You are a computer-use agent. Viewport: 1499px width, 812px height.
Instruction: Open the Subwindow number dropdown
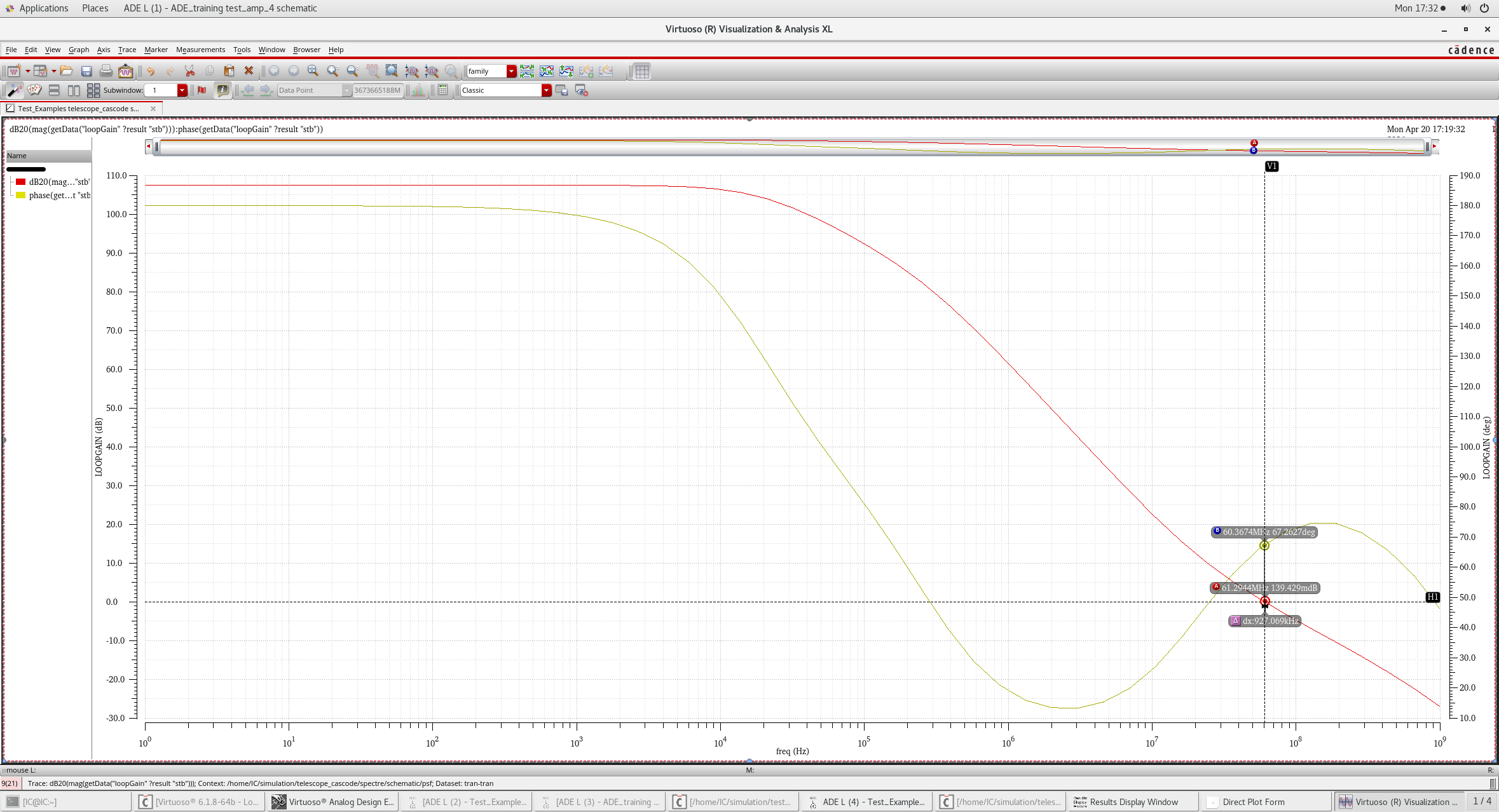click(x=182, y=90)
